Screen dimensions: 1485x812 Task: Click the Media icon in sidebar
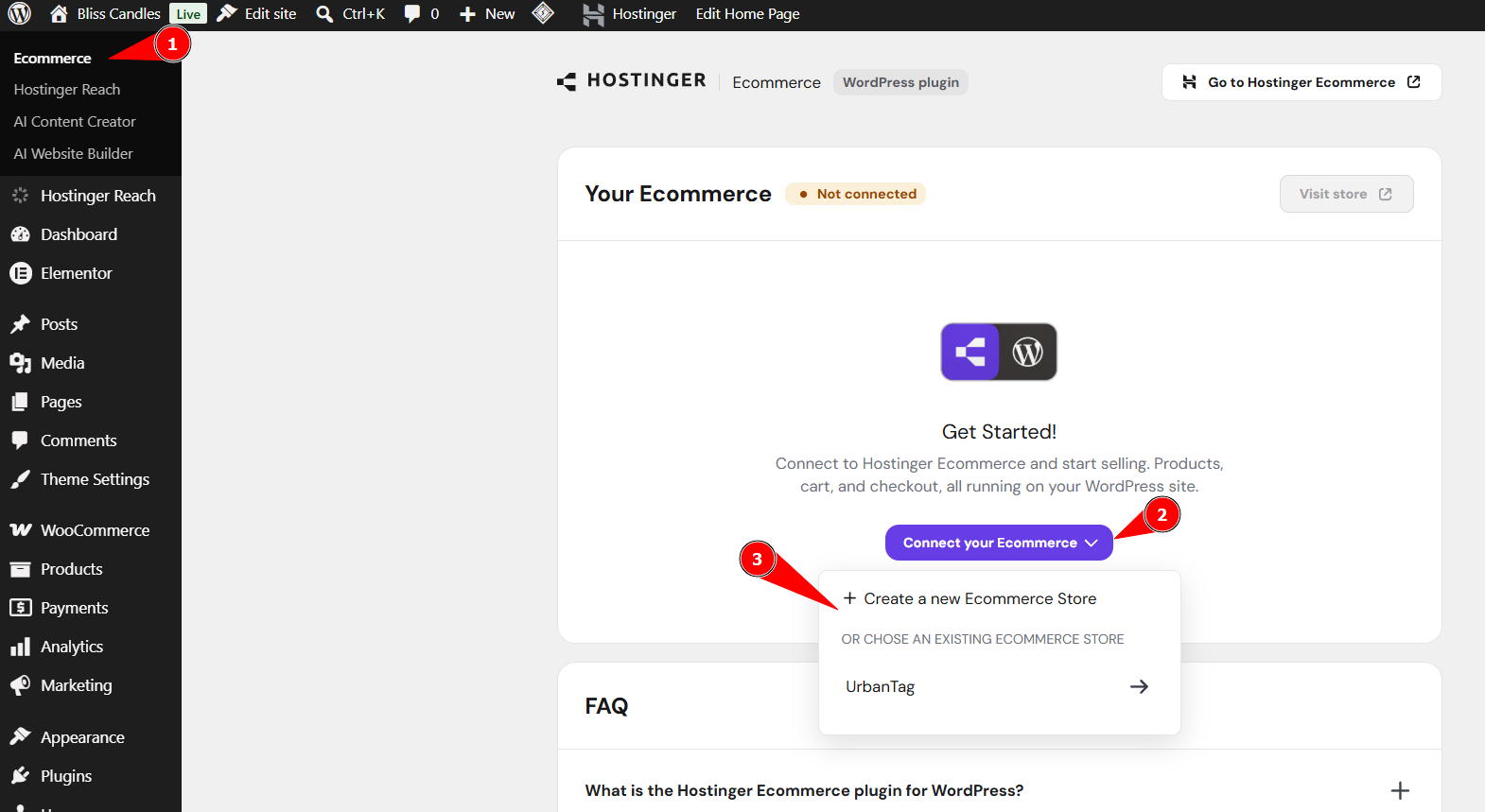(x=20, y=363)
